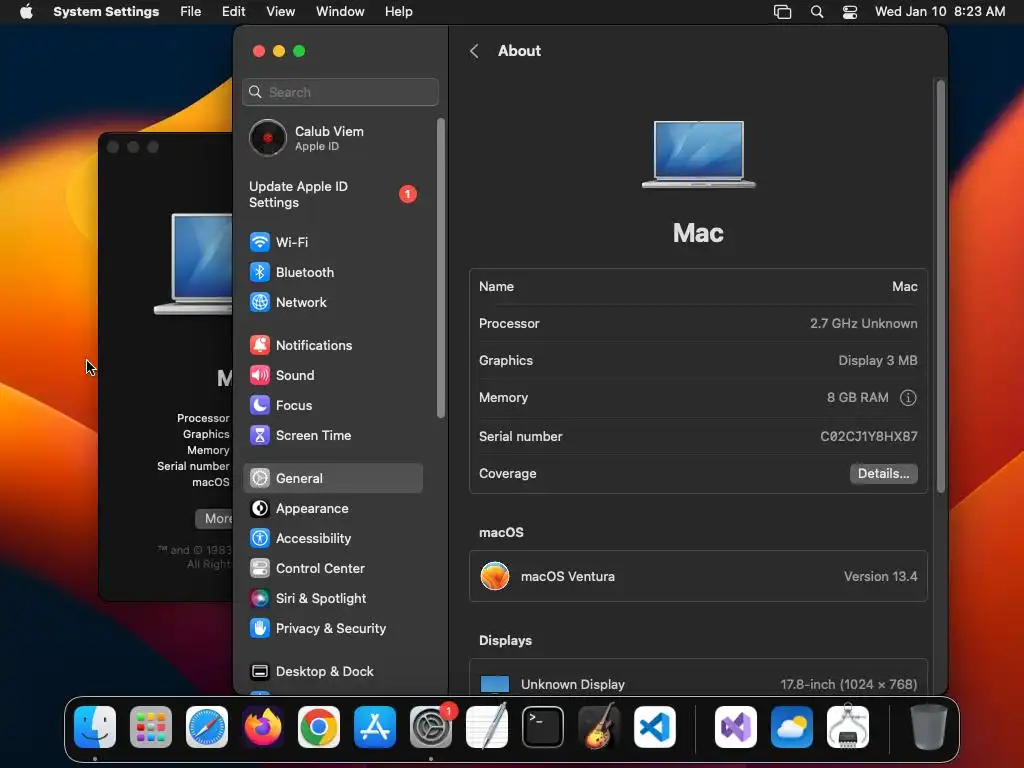Click the Name row value Mac

point(904,287)
